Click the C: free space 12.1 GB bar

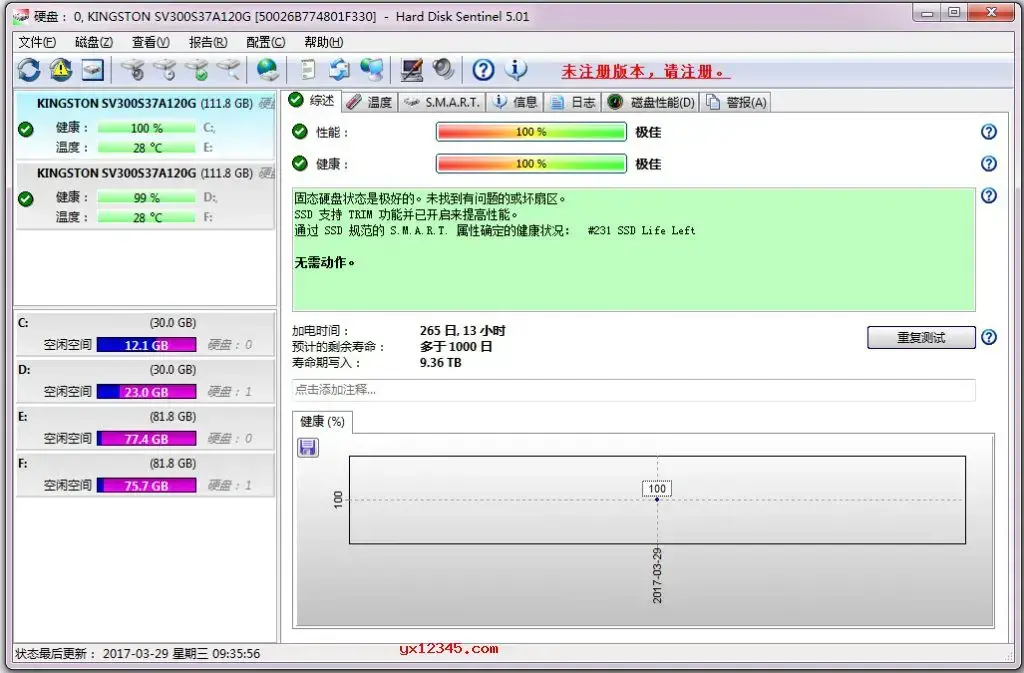point(146,345)
